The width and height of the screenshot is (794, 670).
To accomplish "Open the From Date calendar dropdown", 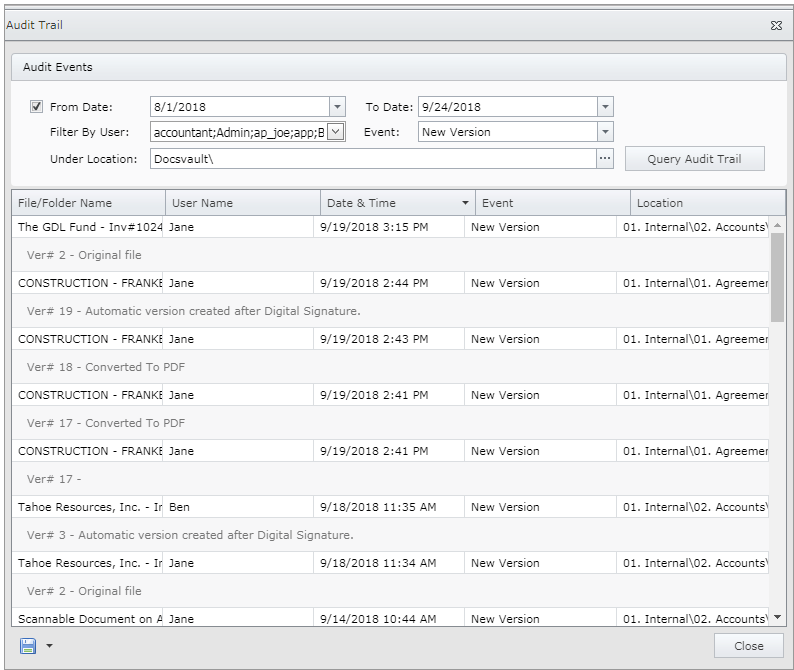I will click(337, 107).
